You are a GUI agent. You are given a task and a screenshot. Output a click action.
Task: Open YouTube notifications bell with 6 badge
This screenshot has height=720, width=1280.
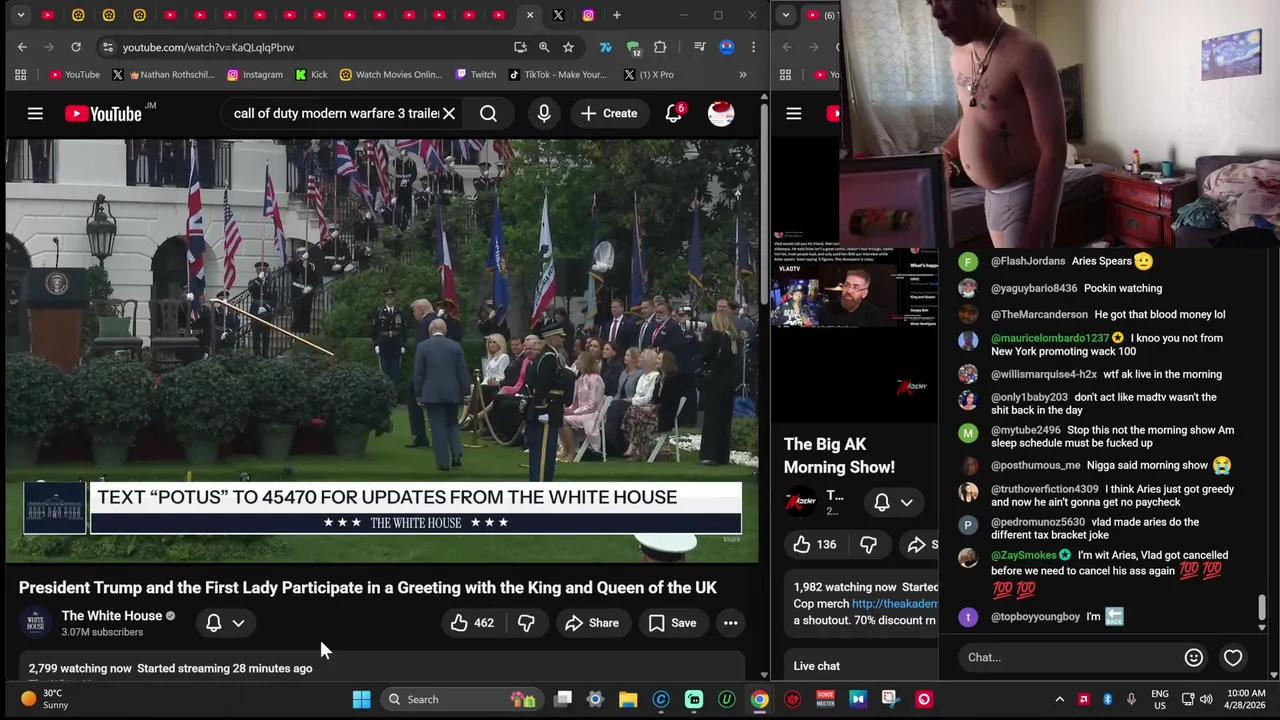point(674,113)
